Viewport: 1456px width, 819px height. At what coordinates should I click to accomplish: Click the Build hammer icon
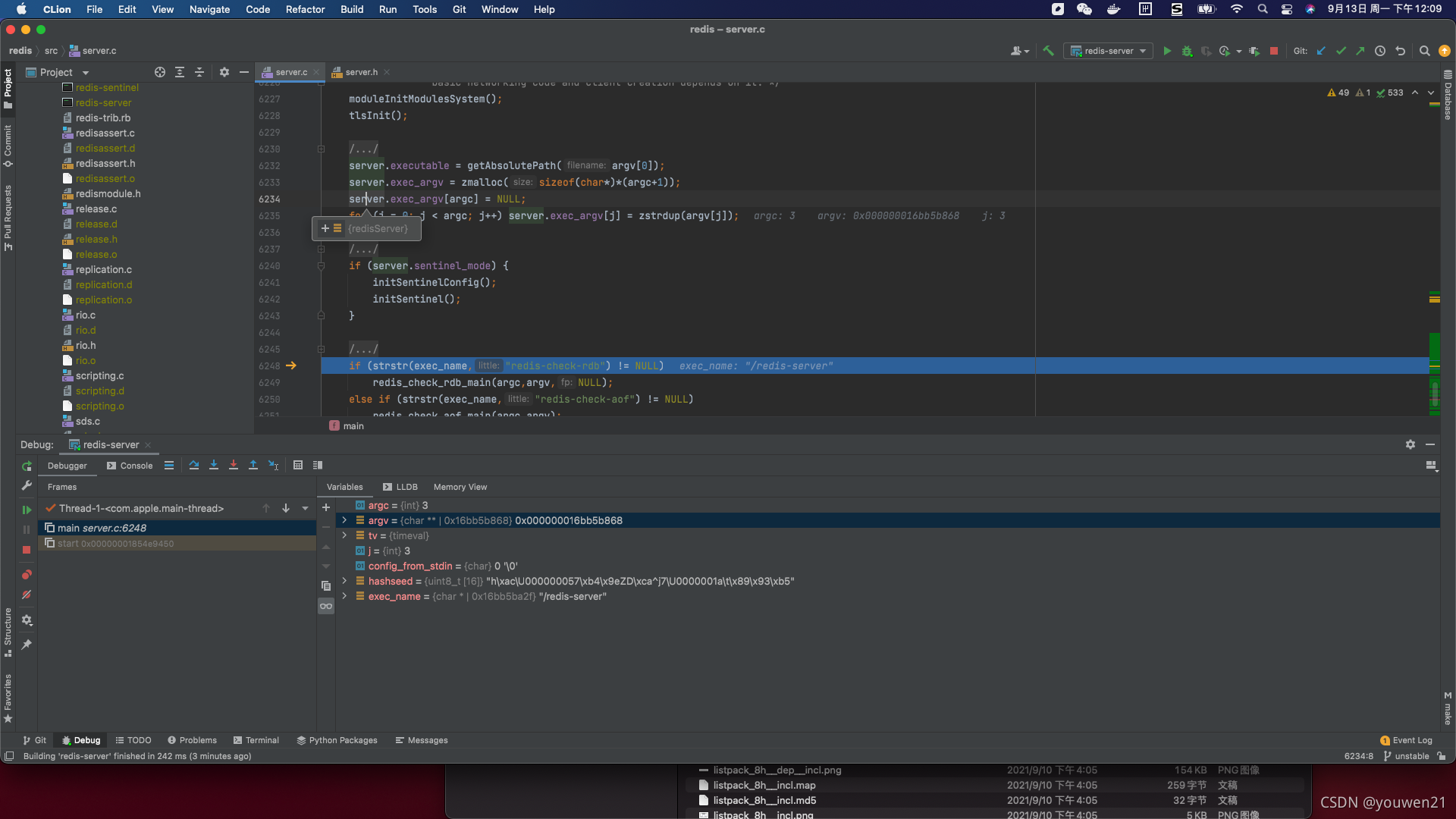click(x=1048, y=51)
